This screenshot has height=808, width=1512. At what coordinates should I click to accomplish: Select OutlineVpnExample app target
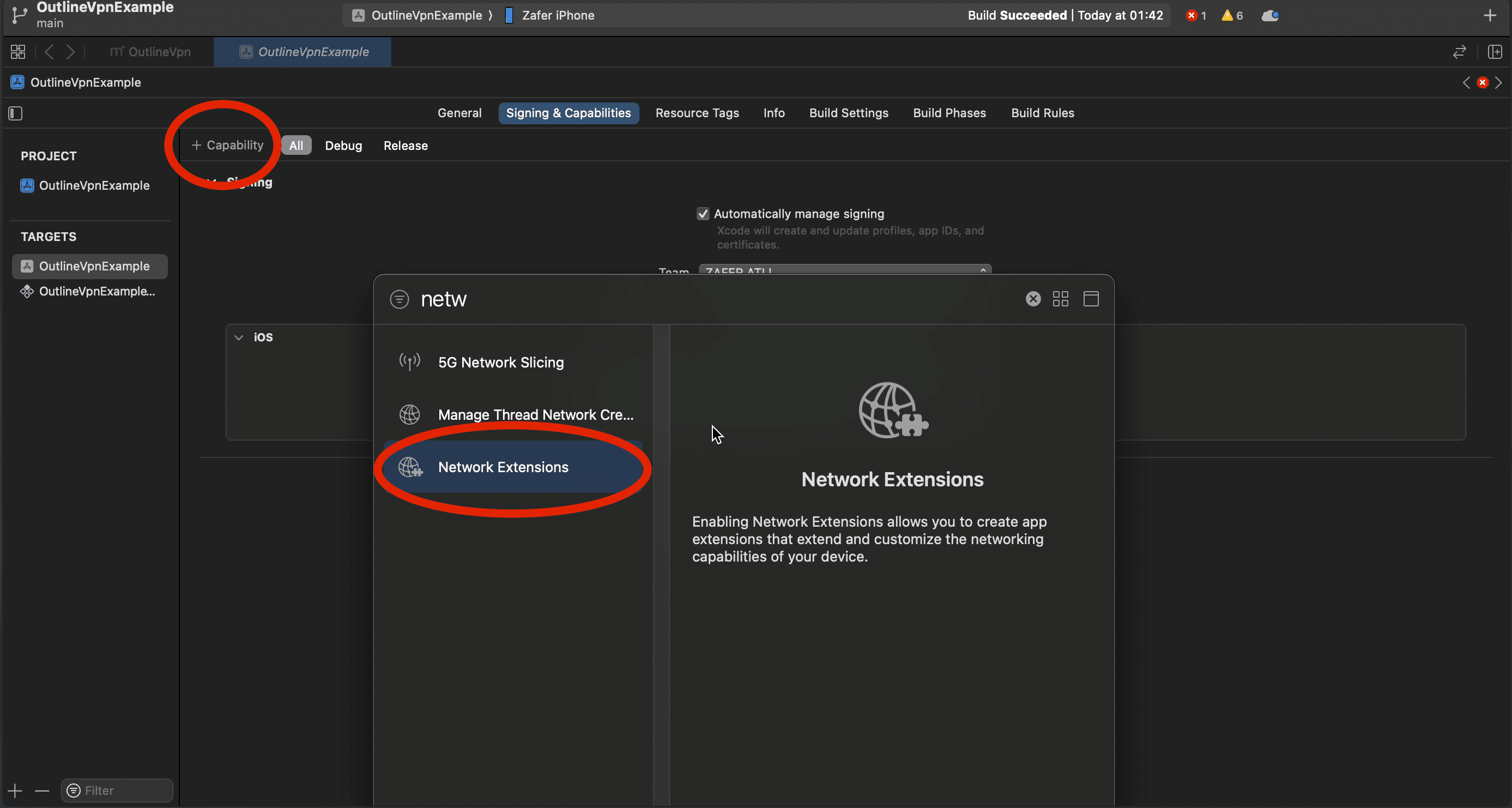90,266
